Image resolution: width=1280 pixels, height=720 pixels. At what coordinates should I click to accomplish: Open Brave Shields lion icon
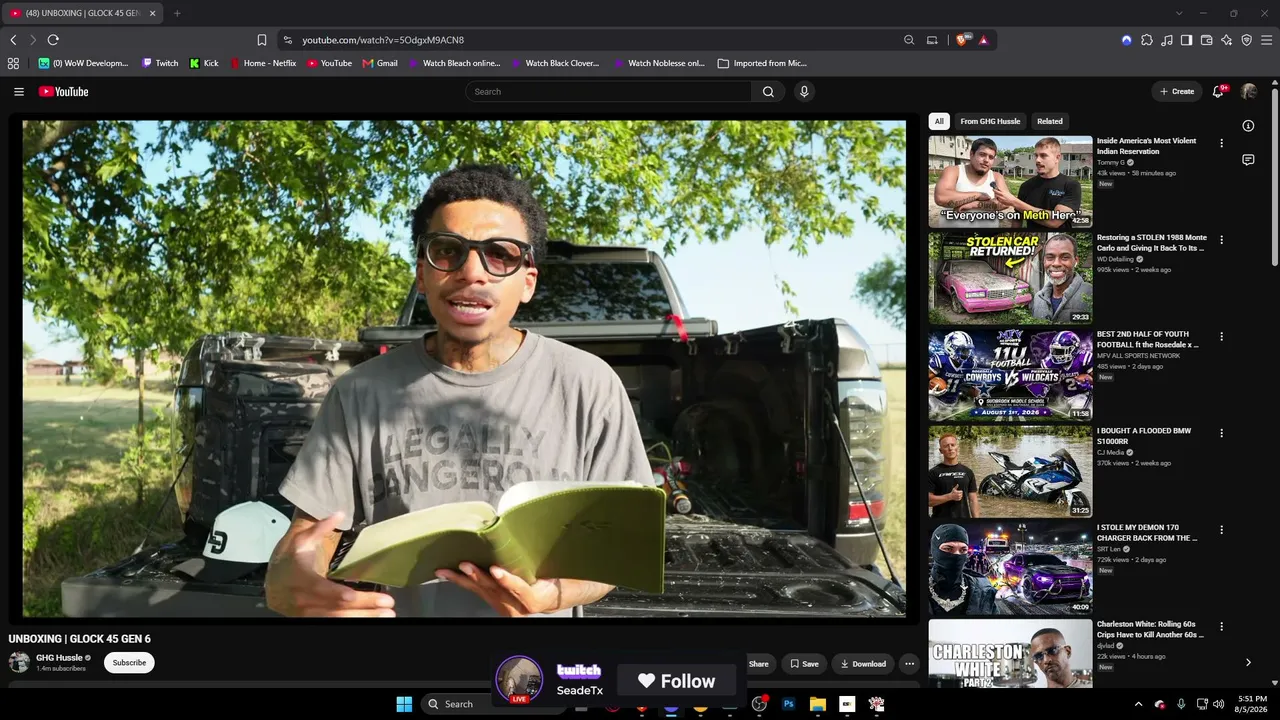(962, 40)
